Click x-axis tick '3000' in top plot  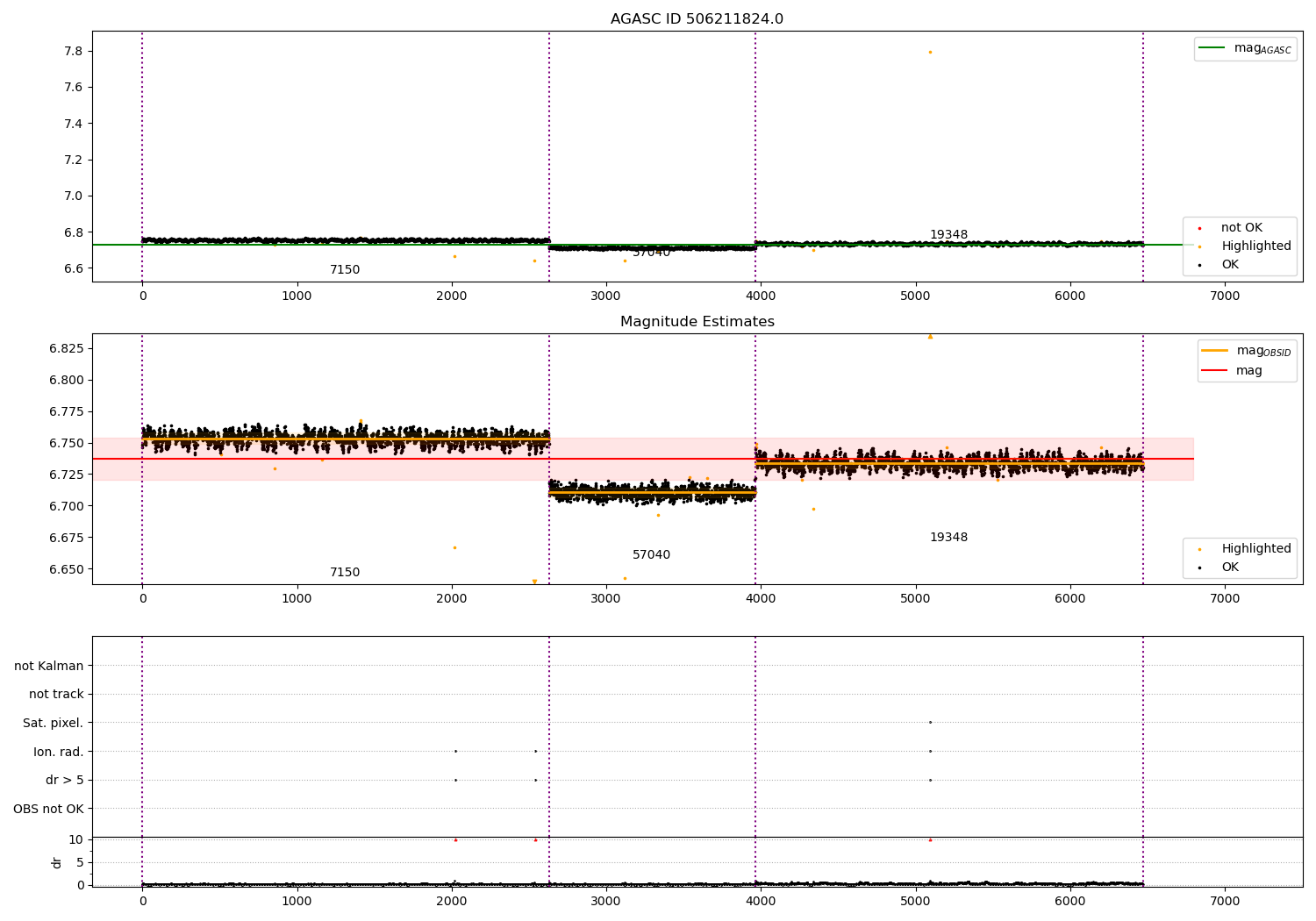pyautogui.click(x=606, y=296)
